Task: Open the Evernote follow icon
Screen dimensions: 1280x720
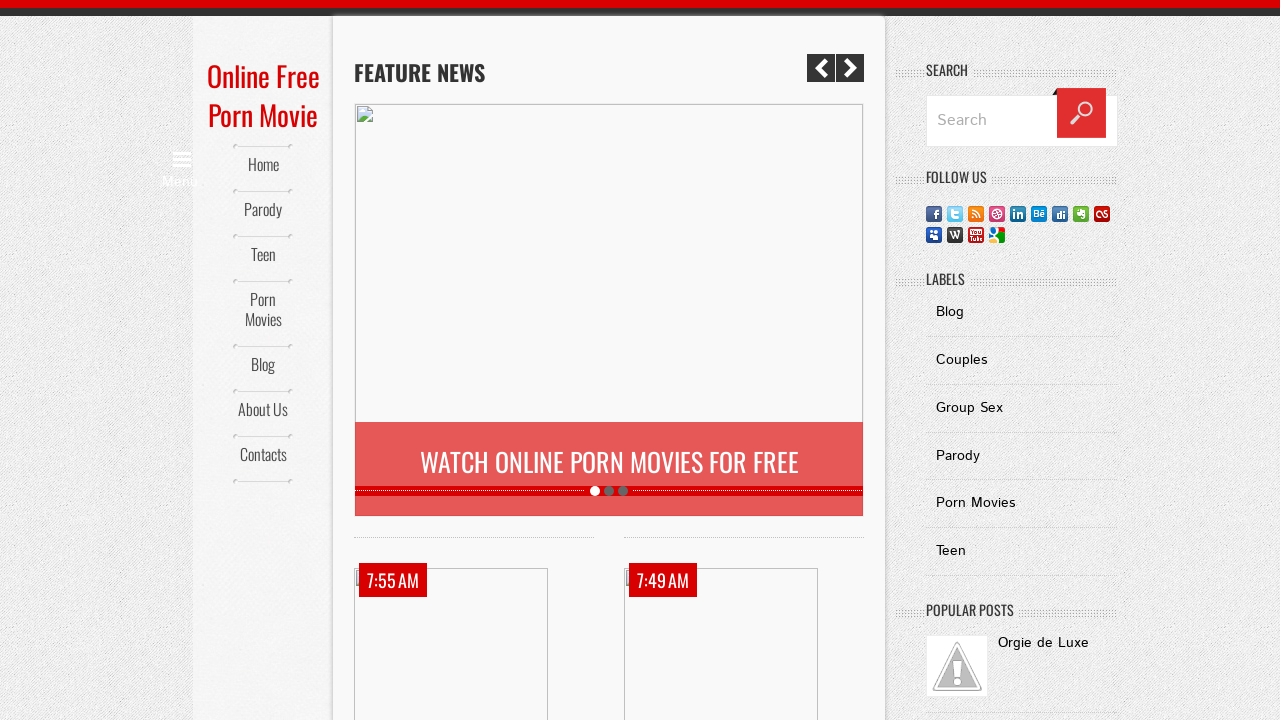Action: [x=1081, y=214]
